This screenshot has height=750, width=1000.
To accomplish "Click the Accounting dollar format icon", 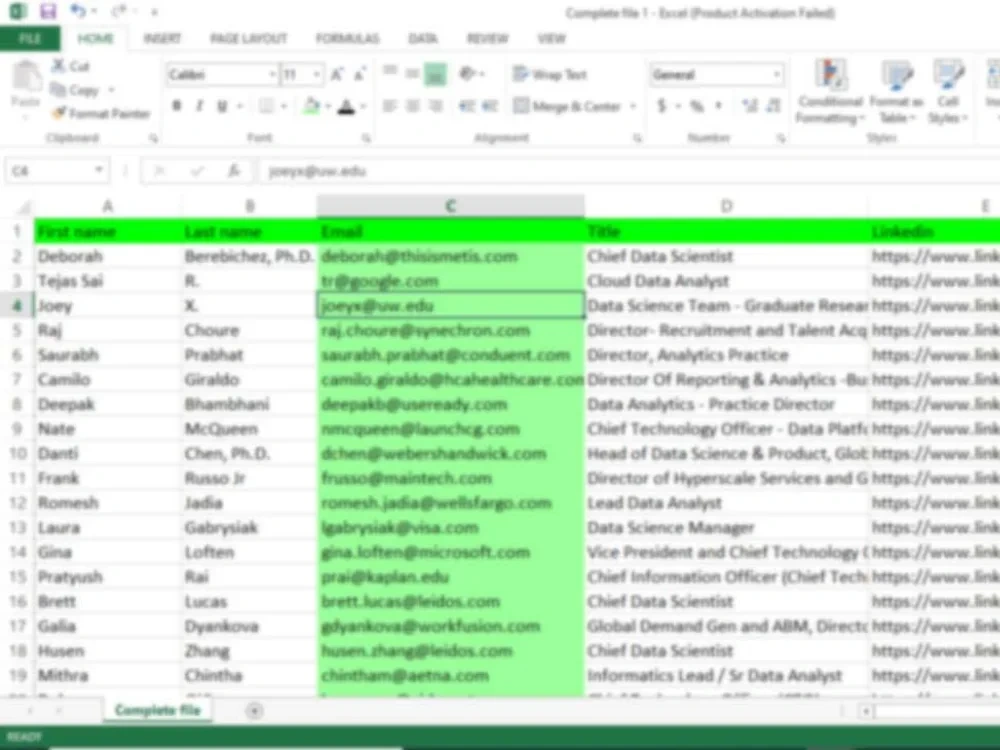I will click(x=662, y=106).
